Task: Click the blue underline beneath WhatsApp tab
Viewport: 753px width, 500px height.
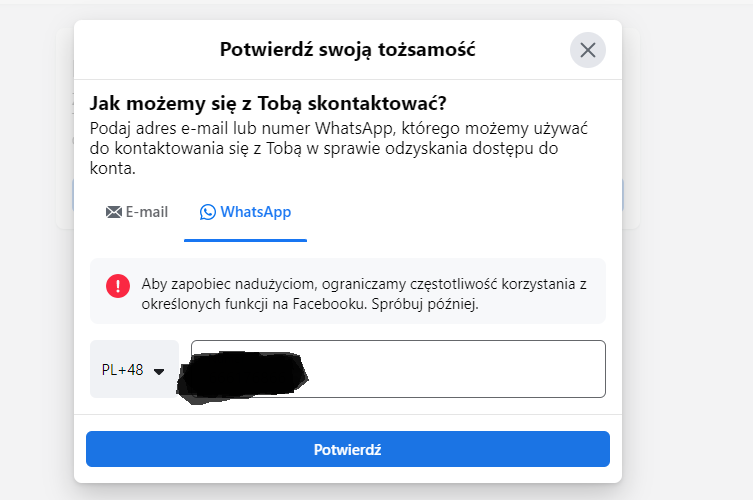Action: (x=246, y=241)
